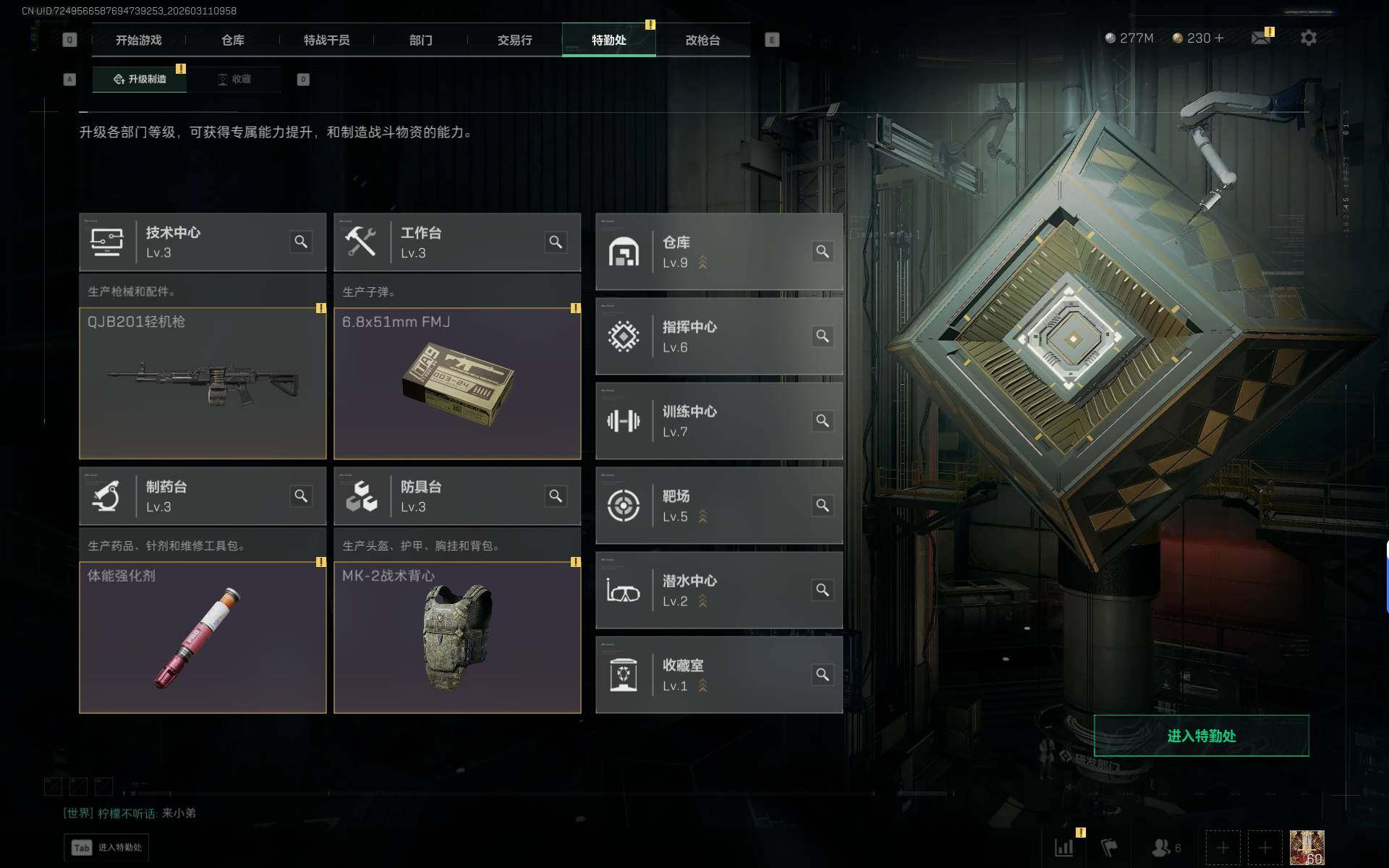Select QJB201轻机枪 crafting item

203,383
